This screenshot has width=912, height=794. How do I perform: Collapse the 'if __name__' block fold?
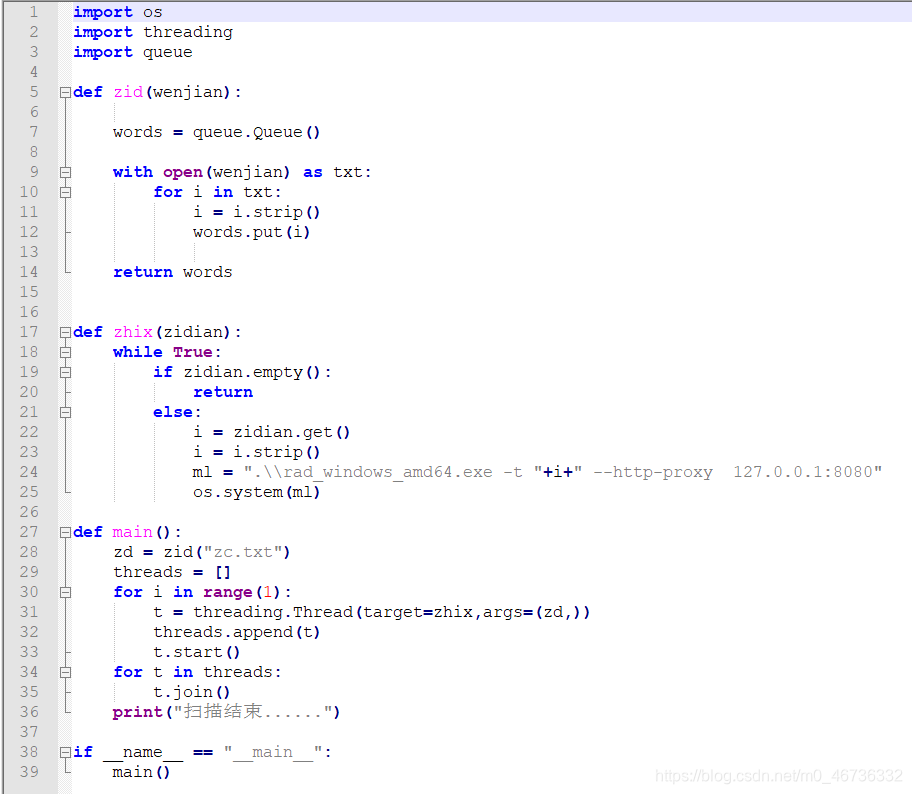(65, 753)
